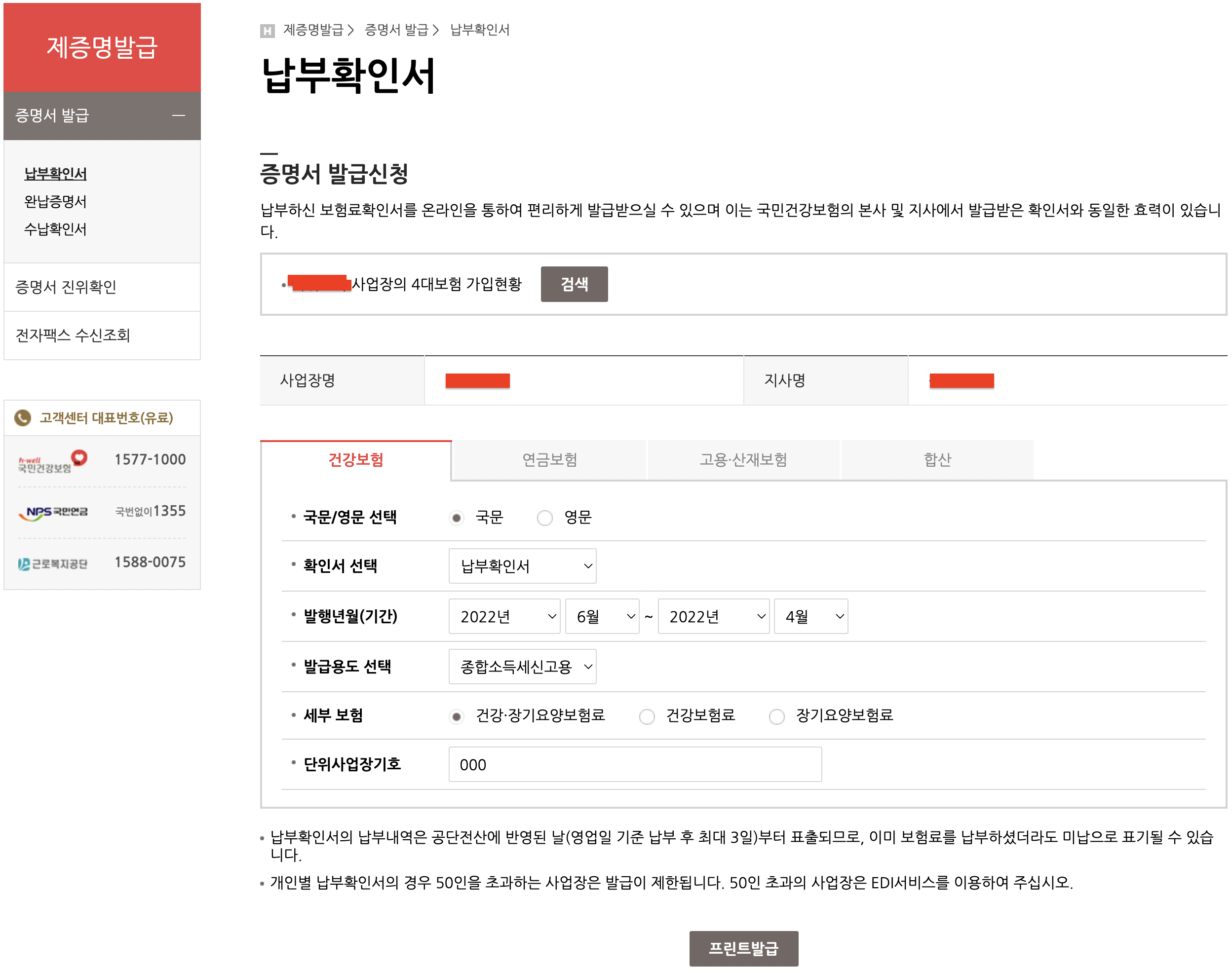Select the 건강보험료 radio option
This screenshot has height=971, width=1232.
click(647, 716)
